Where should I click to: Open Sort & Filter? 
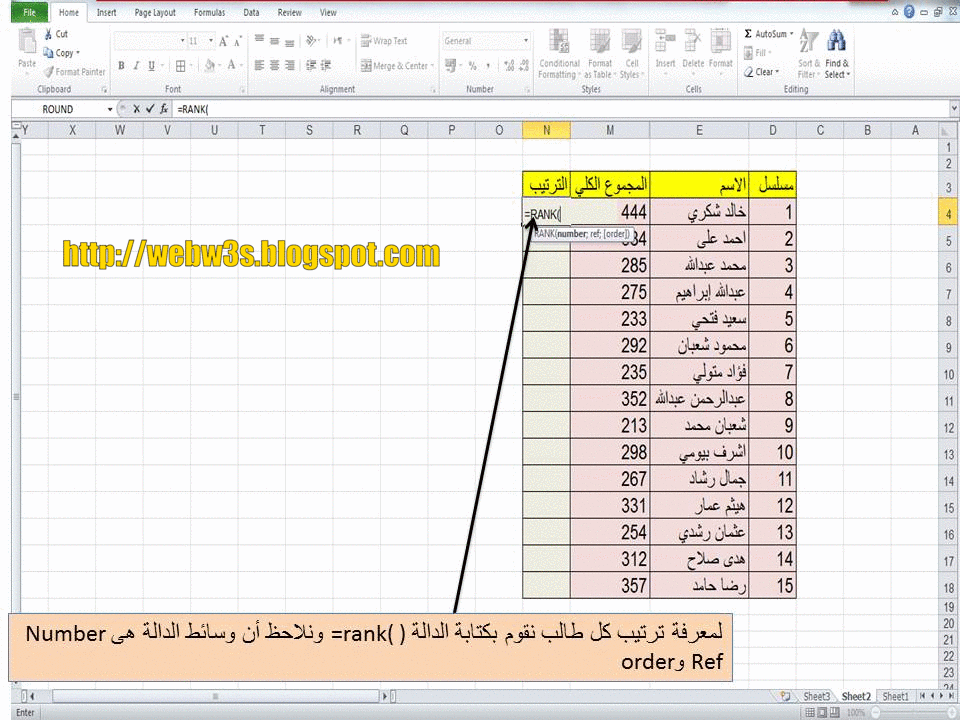point(808,54)
